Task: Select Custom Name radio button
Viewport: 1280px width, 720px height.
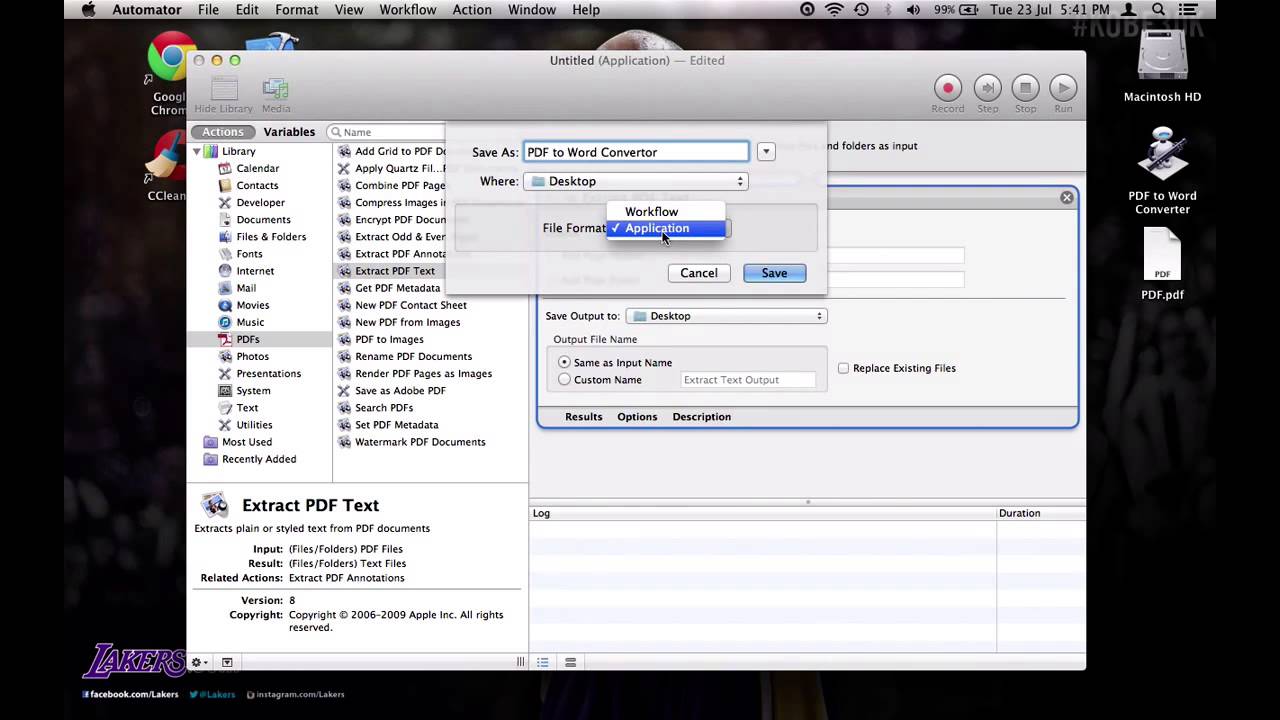Action: (565, 379)
